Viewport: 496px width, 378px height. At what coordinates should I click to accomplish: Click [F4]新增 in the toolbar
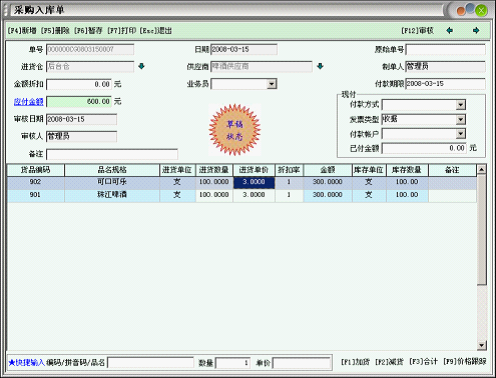point(22,31)
